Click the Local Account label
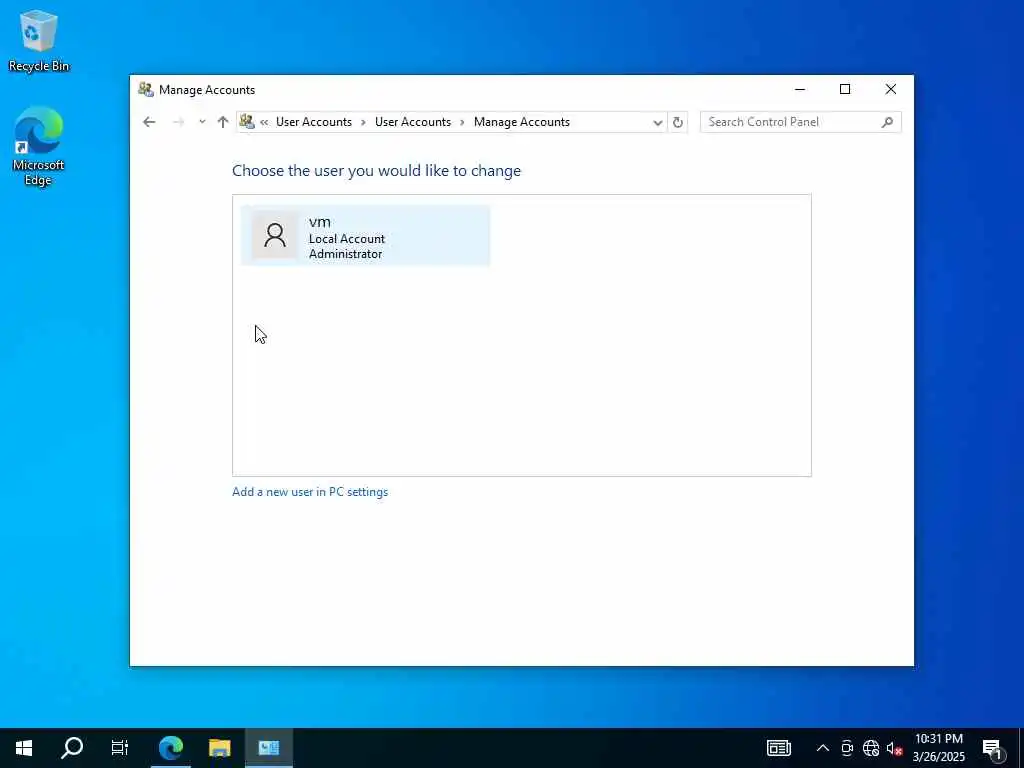The image size is (1024, 768). [x=347, y=239]
